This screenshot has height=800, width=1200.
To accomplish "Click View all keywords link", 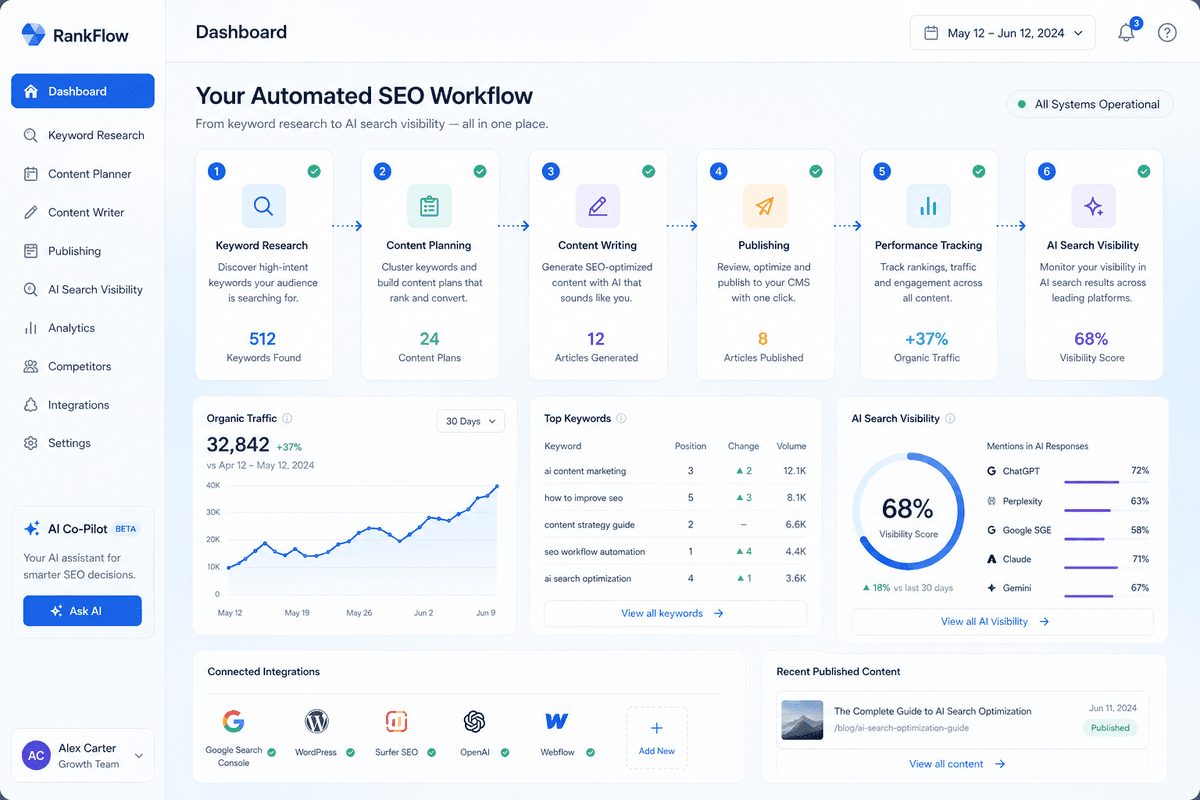I will (x=675, y=613).
